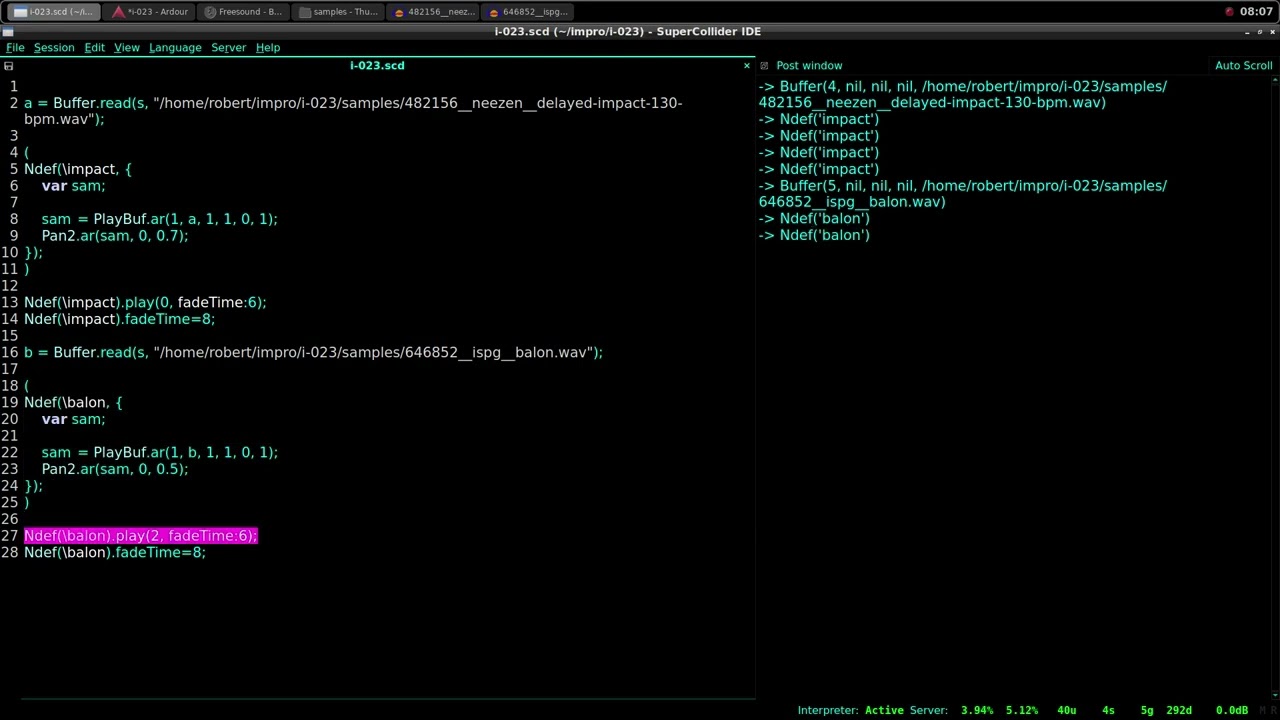Click the Post window dock float icon

point(764,66)
